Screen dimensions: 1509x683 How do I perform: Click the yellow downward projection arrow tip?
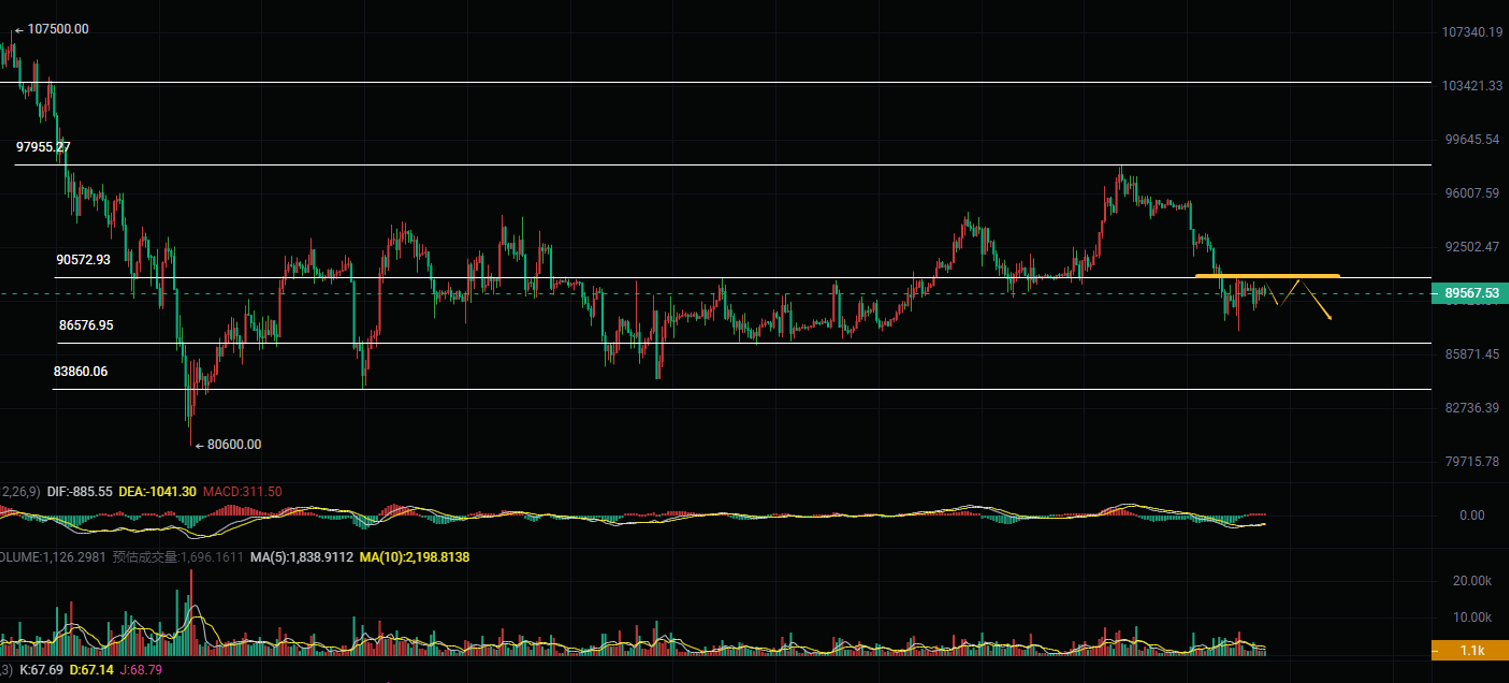1329,318
